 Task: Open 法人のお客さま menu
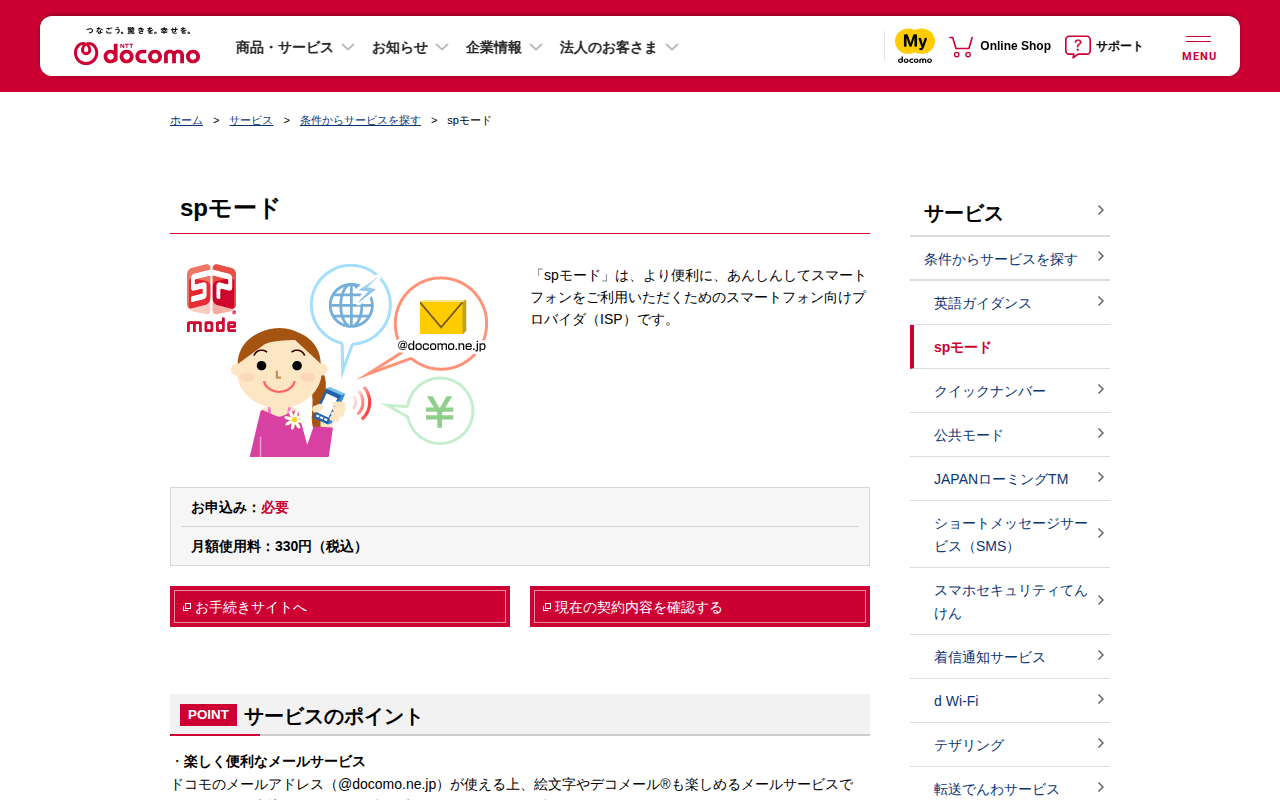pyautogui.click(x=619, y=47)
